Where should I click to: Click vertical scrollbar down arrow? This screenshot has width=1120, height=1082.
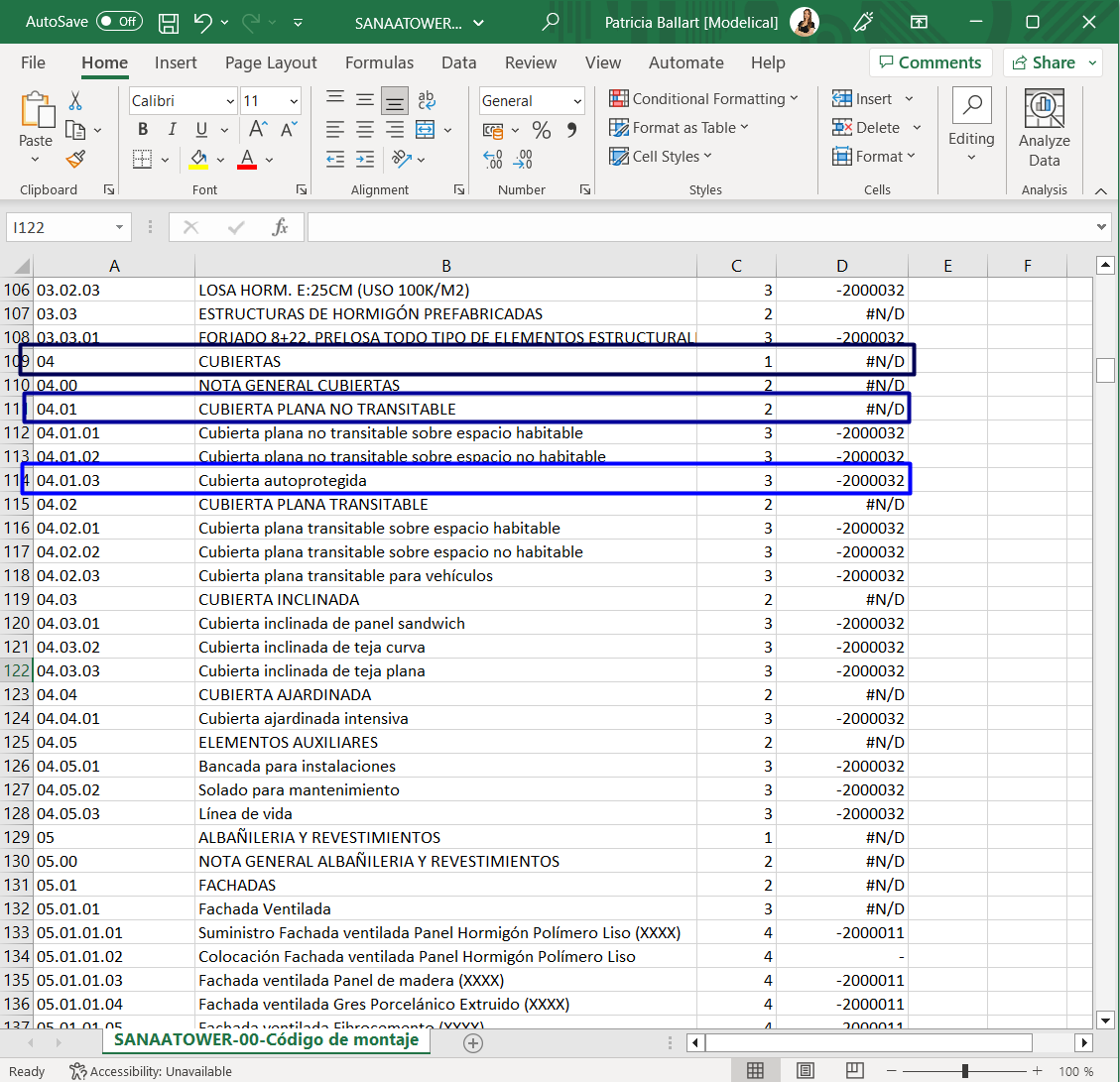click(x=1105, y=1020)
